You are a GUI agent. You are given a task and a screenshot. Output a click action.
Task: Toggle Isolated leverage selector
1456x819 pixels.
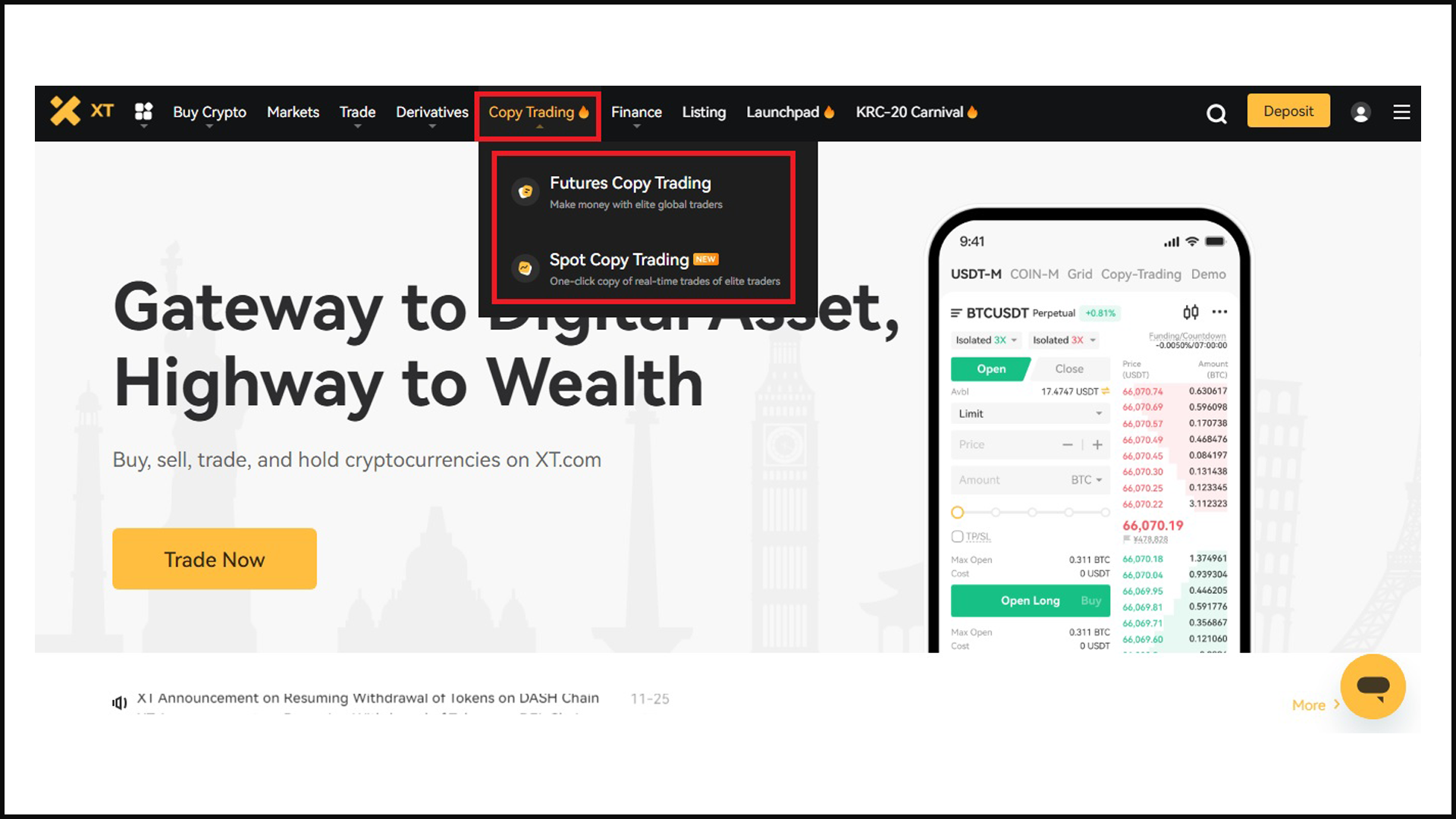984,340
